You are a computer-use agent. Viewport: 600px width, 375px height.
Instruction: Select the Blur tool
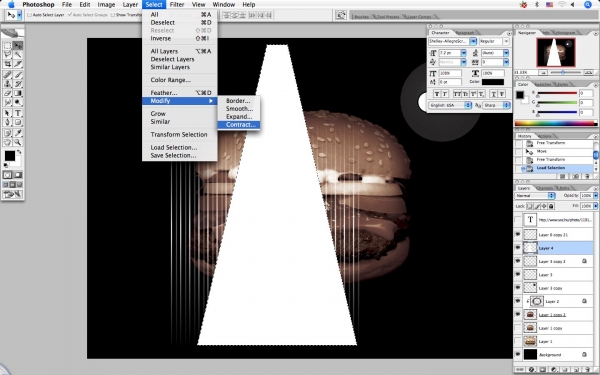point(7,102)
